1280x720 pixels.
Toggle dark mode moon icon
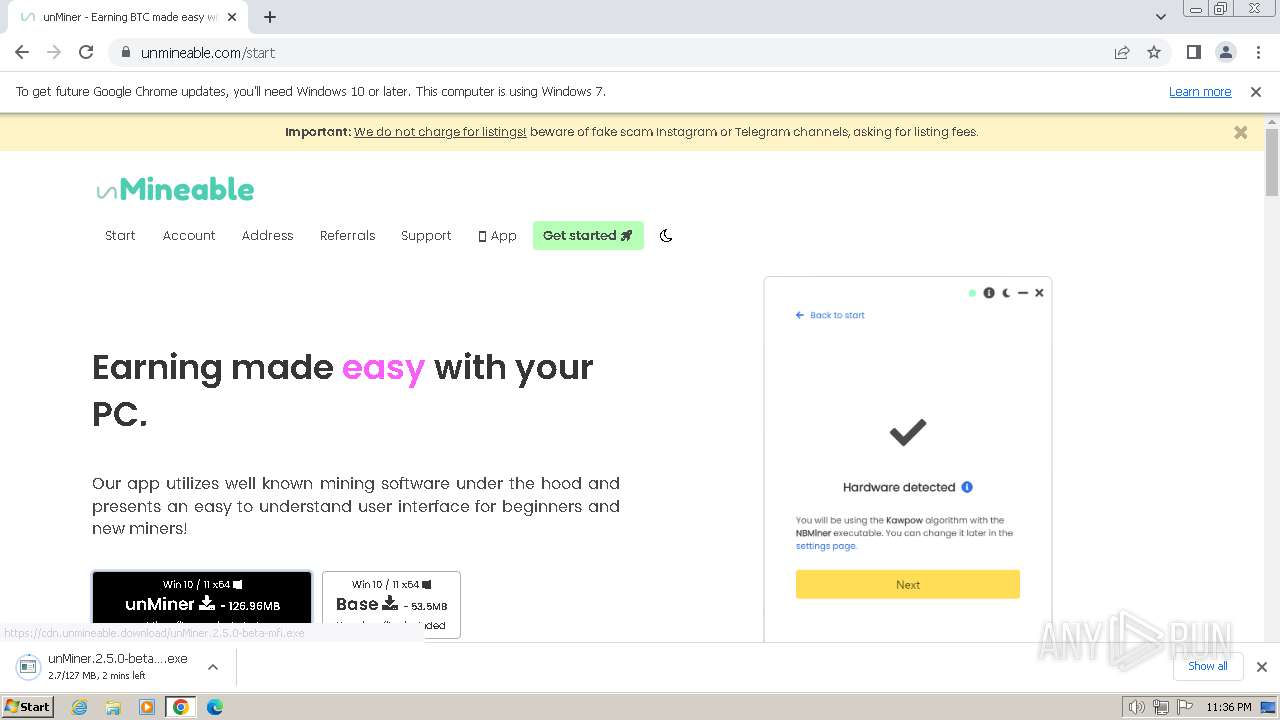point(666,236)
